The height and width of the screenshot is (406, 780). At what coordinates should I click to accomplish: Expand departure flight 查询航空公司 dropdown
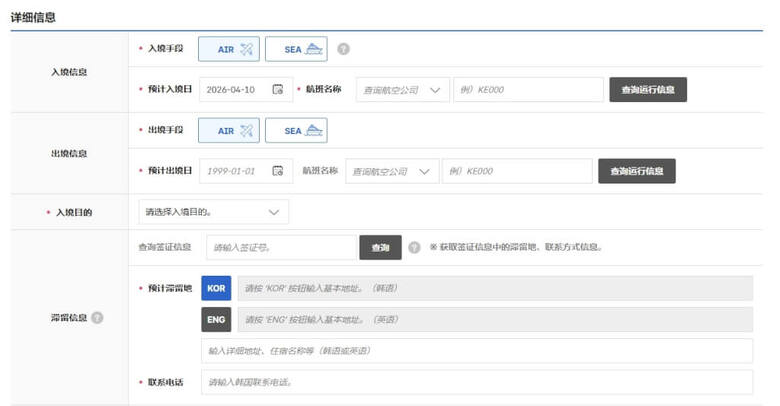pos(392,171)
